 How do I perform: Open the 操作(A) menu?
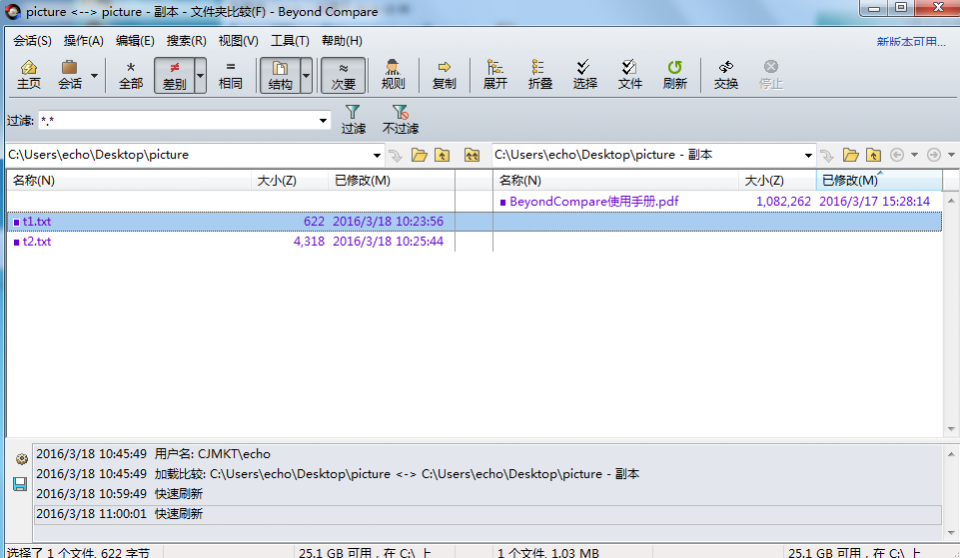(83, 41)
